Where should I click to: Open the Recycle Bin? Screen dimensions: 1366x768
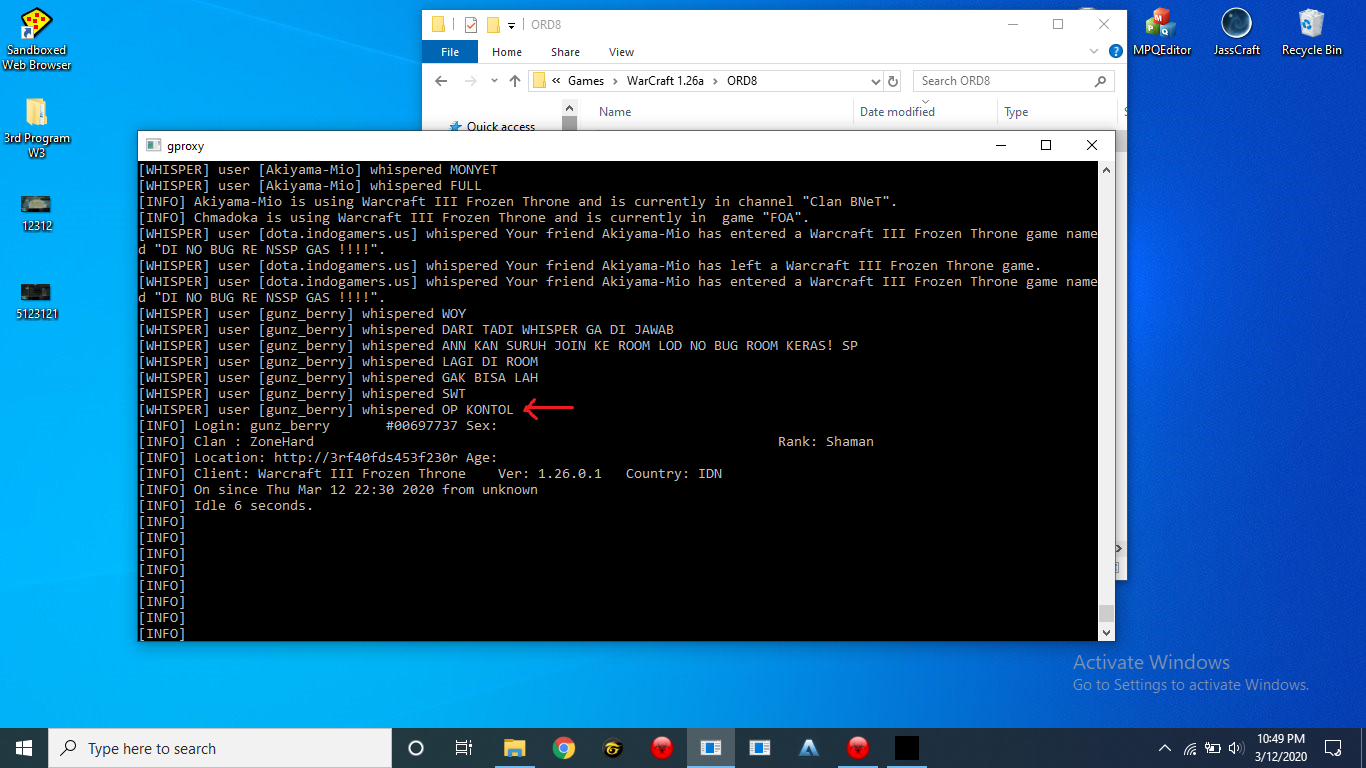coord(1311,32)
